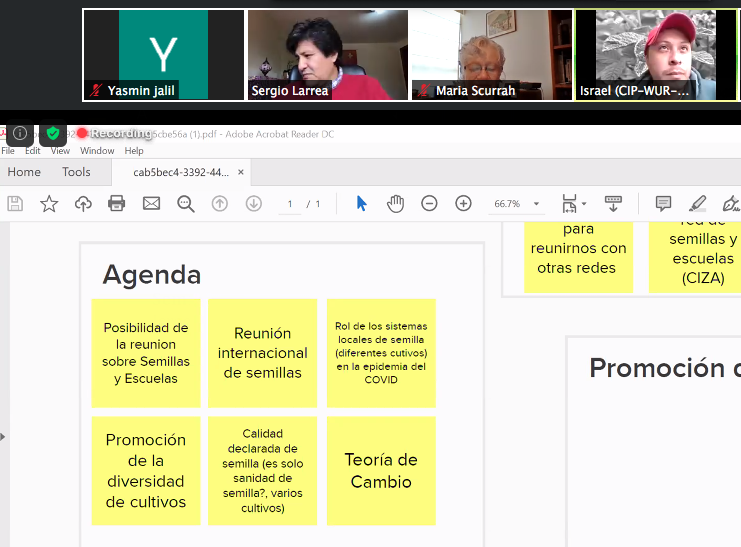Expand the left navigation pane arrow
The width and height of the screenshot is (741, 547).
pos(4,436)
